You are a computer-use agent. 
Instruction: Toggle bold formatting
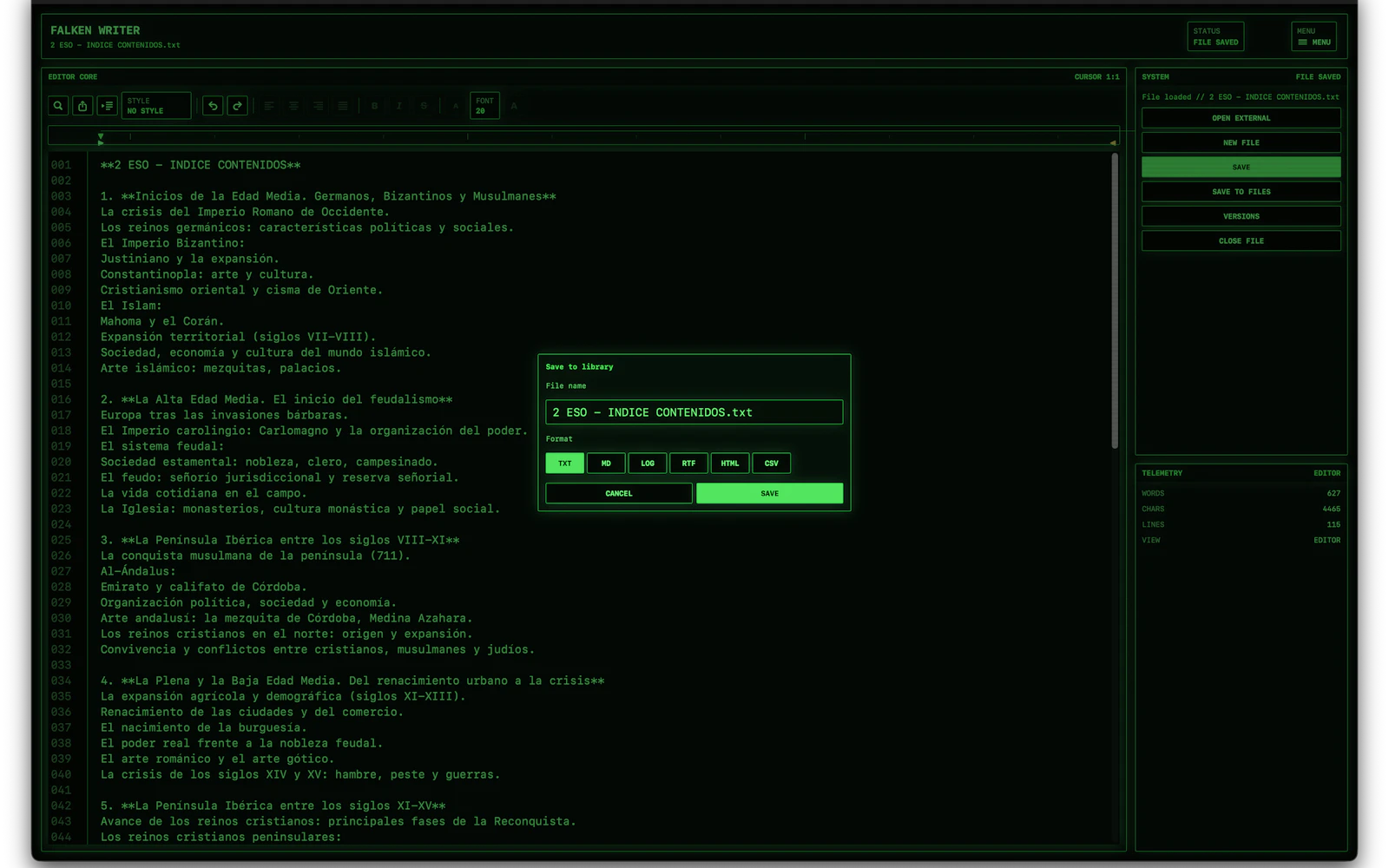point(374,106)
